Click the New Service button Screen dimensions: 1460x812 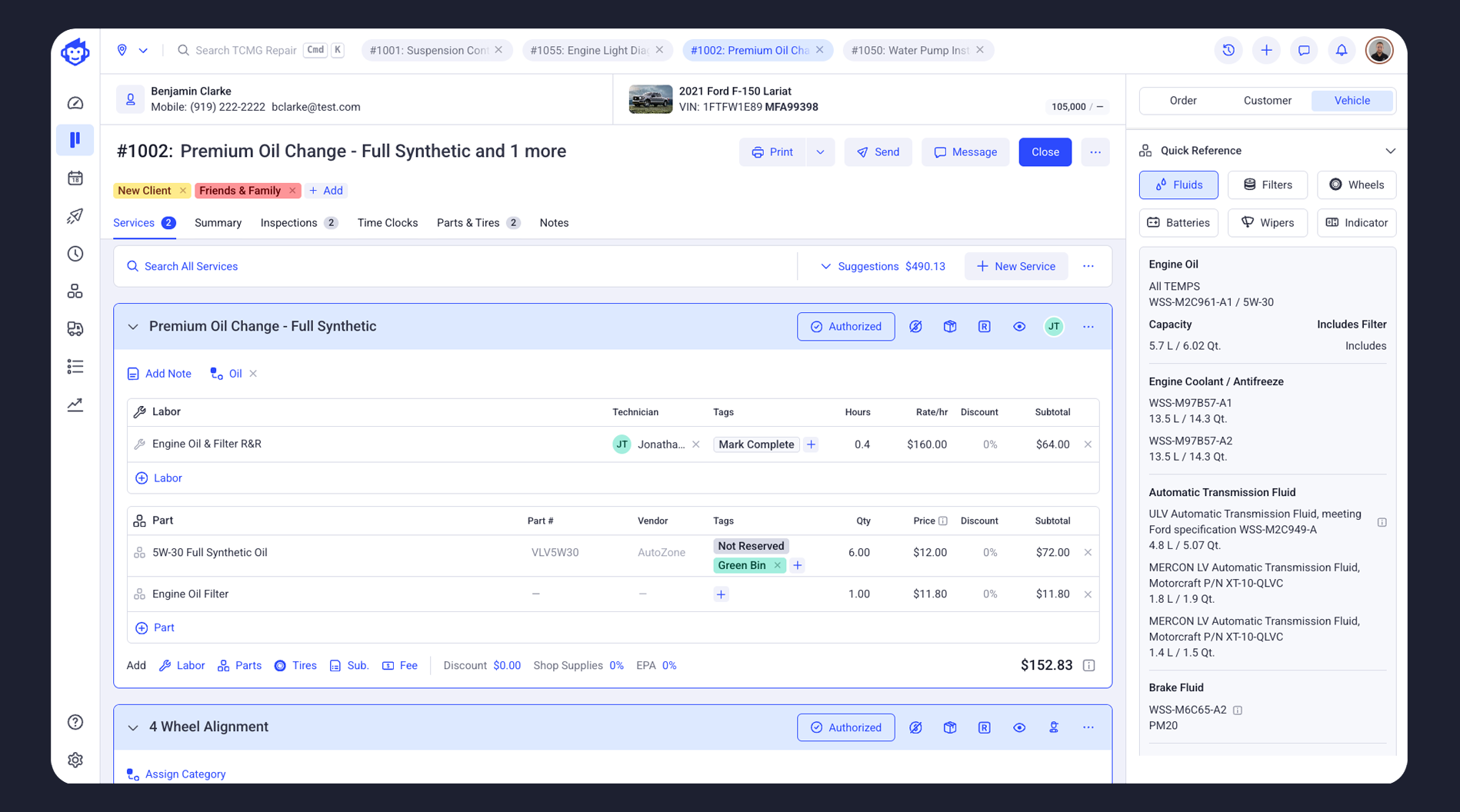tap(1016, 267)
